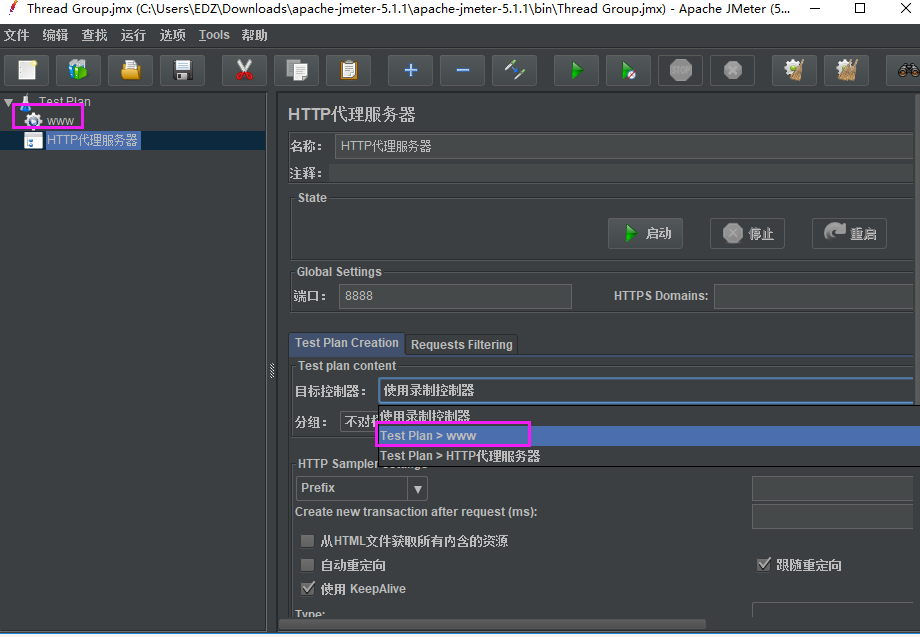This screenshot has width=920, height=637.
Task: Click the Shutdown toolbar icon
Action: click(732, 70)
